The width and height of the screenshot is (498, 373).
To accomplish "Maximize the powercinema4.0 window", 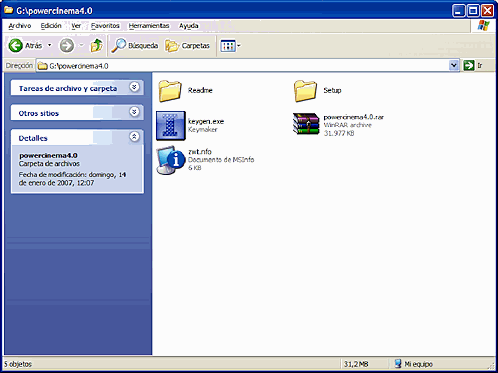I will tap(473, 11).
